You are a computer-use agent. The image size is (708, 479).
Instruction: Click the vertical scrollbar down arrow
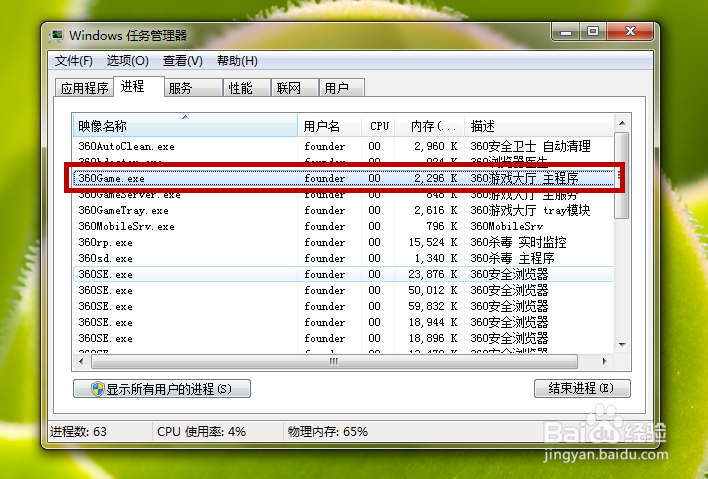coord(622,345)
